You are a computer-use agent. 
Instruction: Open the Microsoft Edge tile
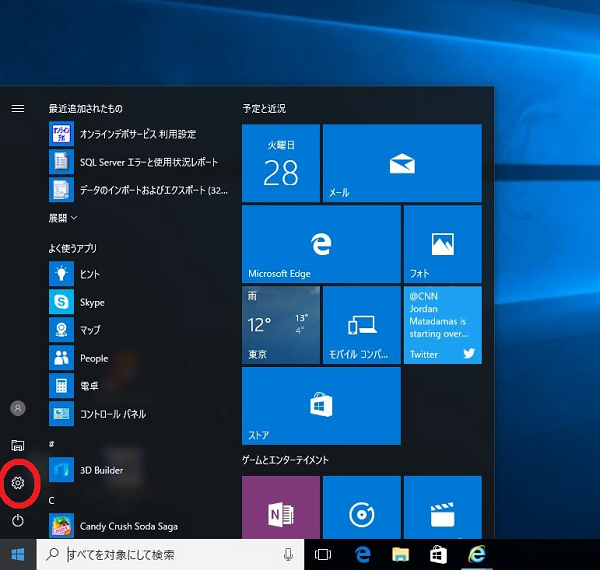(x=321, y=245)
